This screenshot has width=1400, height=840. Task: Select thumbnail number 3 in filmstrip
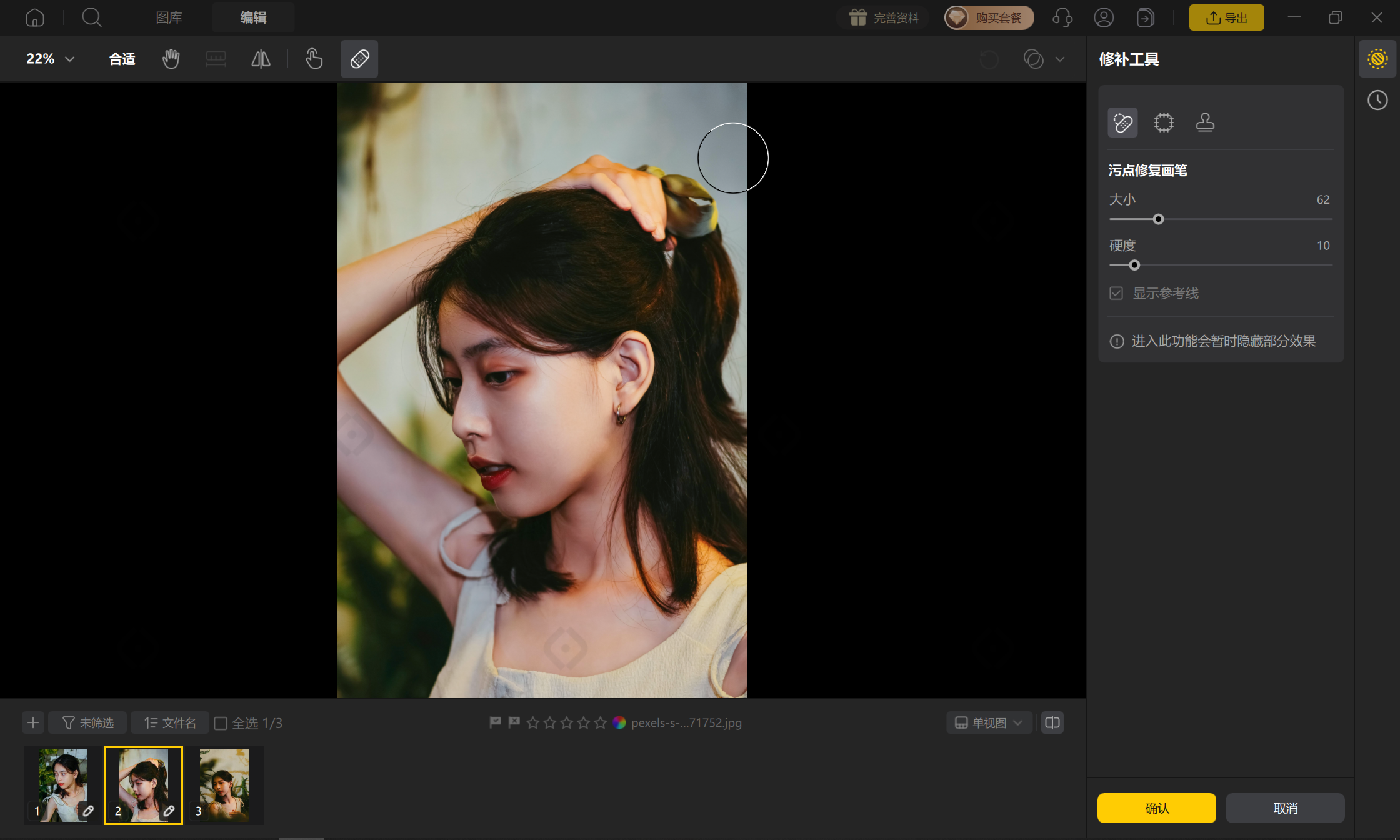[224, 785]
